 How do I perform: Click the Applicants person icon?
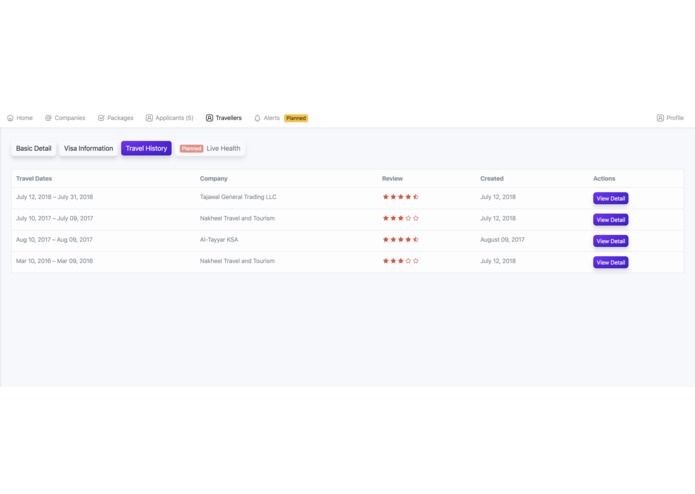click(x=149, y=118)
